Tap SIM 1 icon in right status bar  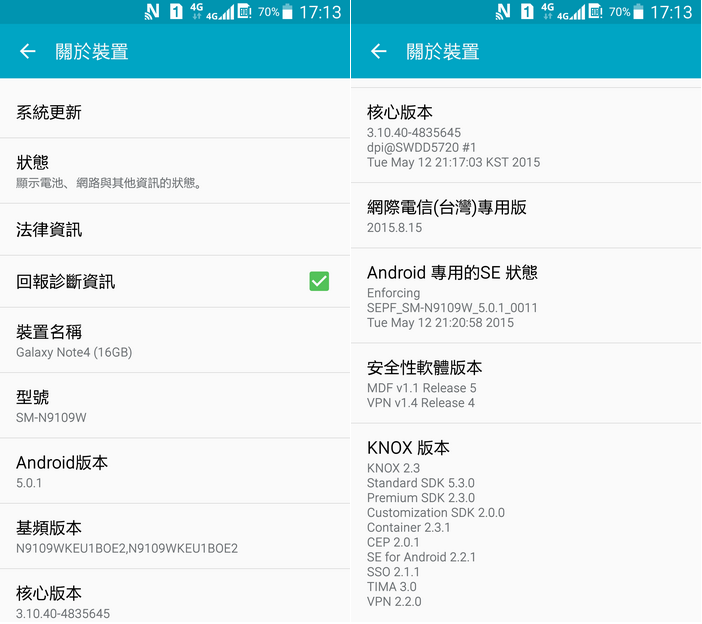pyautogui.click(x=527, y=12)
